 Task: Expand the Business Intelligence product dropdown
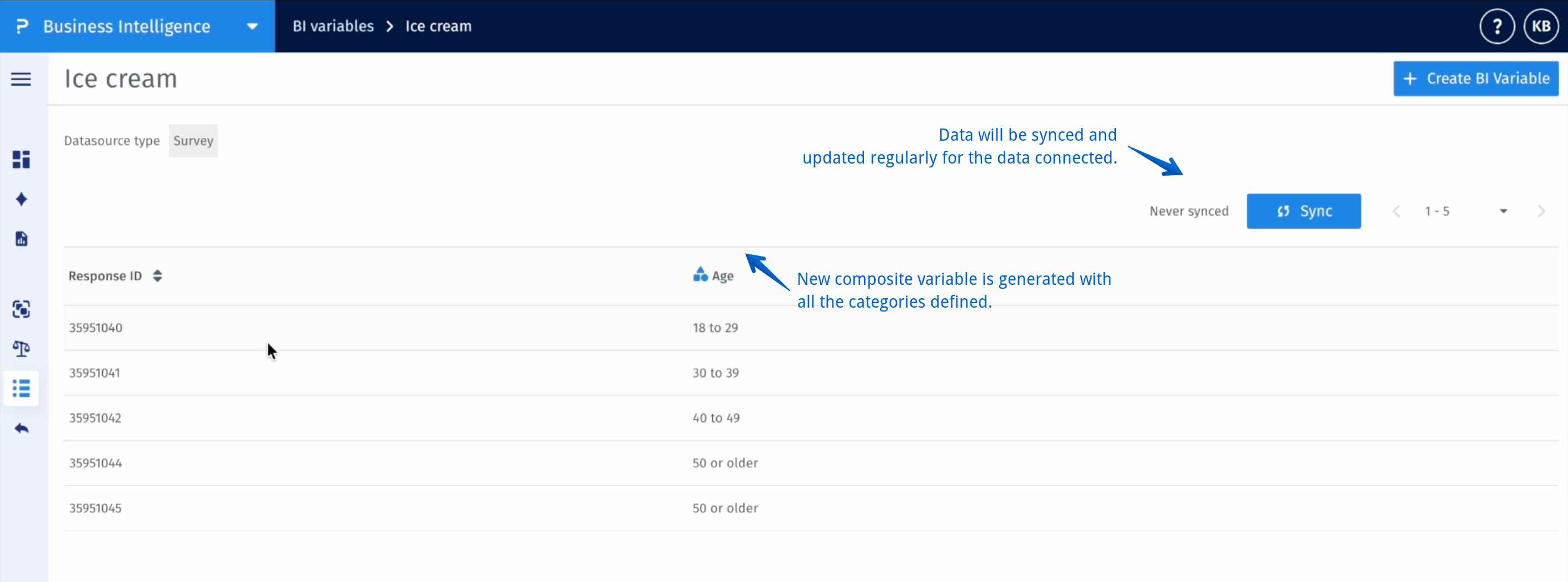pyautogui.click(x=252, y=26)
